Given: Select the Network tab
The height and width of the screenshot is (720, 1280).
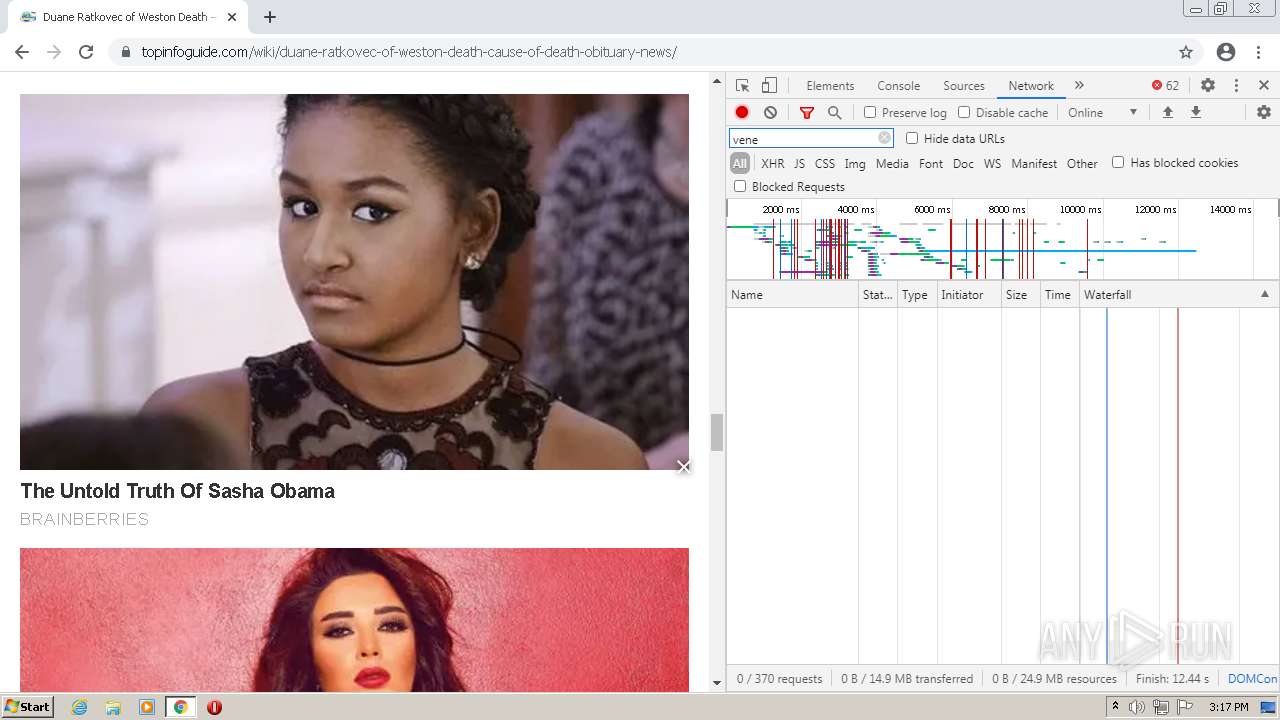Looking at the screenshot, I should 1031,86.
